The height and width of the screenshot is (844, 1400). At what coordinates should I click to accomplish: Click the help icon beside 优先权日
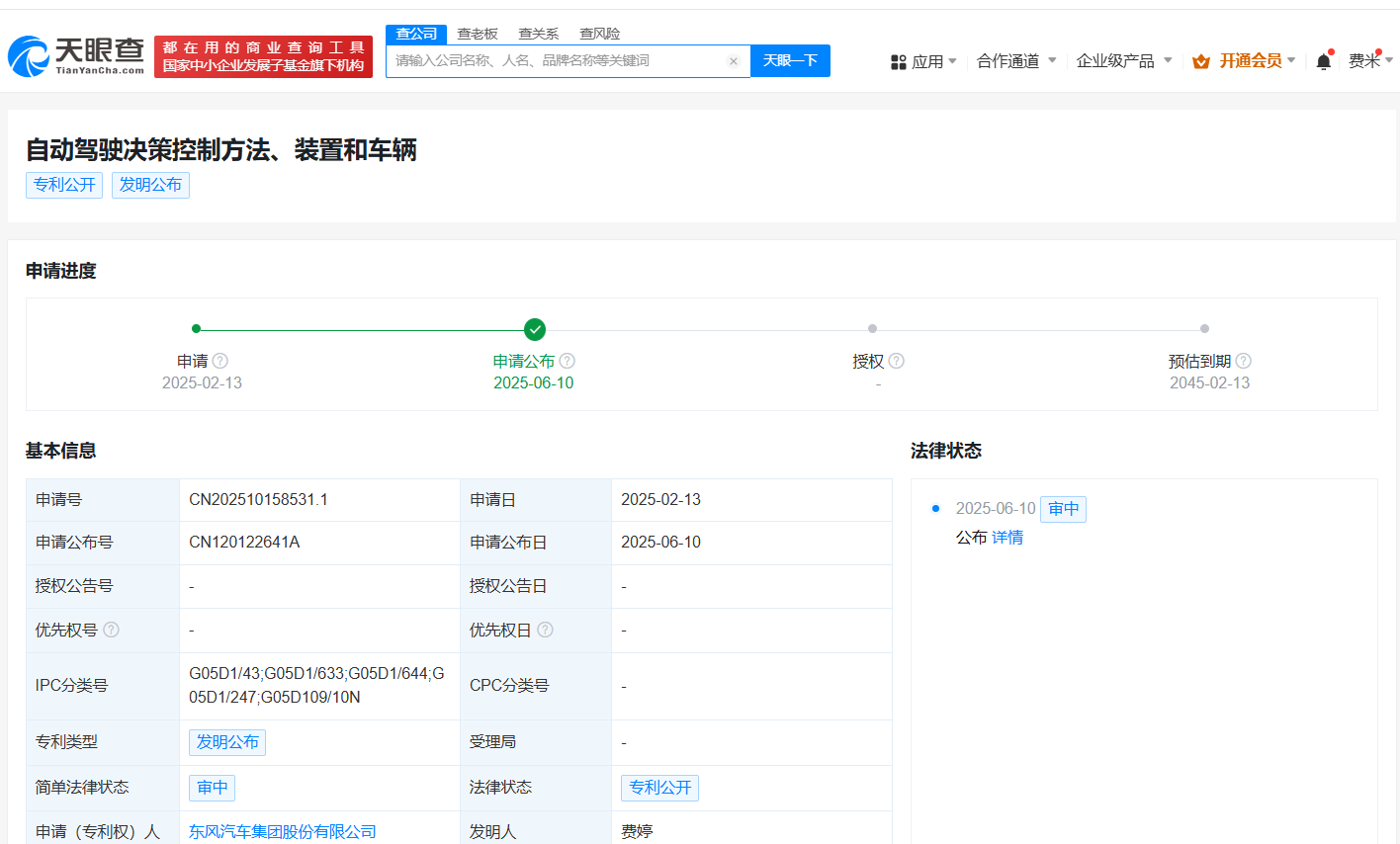545,630
